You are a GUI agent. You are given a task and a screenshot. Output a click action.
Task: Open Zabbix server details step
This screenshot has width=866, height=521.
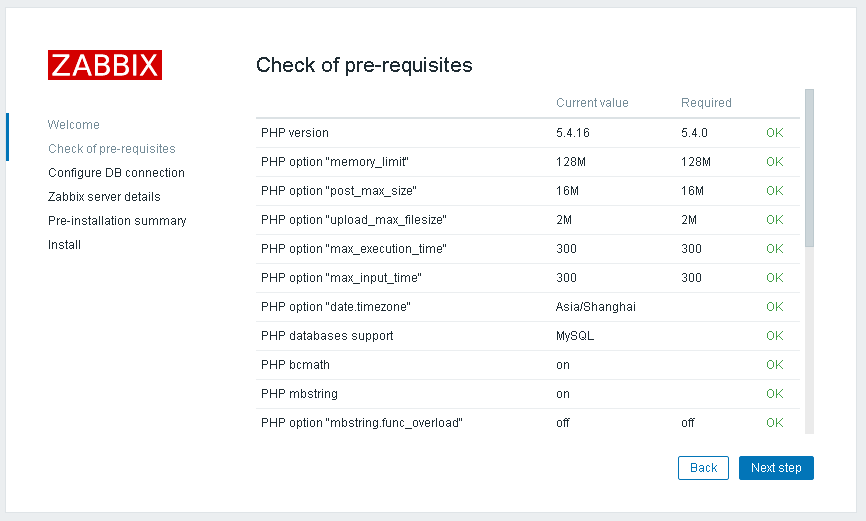104,197
